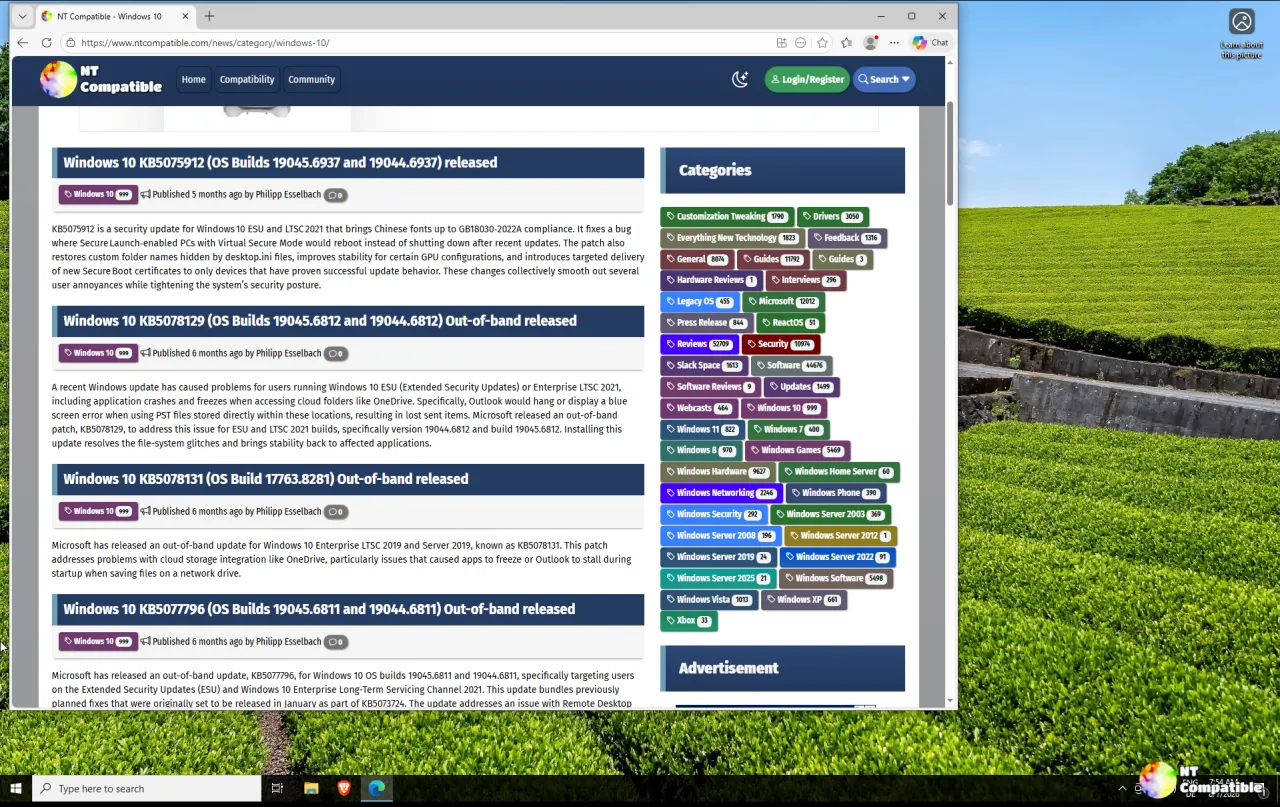This screenshot has width=1280, height=807.
Task: Open the Home menu item
Action: click(193, 80)
